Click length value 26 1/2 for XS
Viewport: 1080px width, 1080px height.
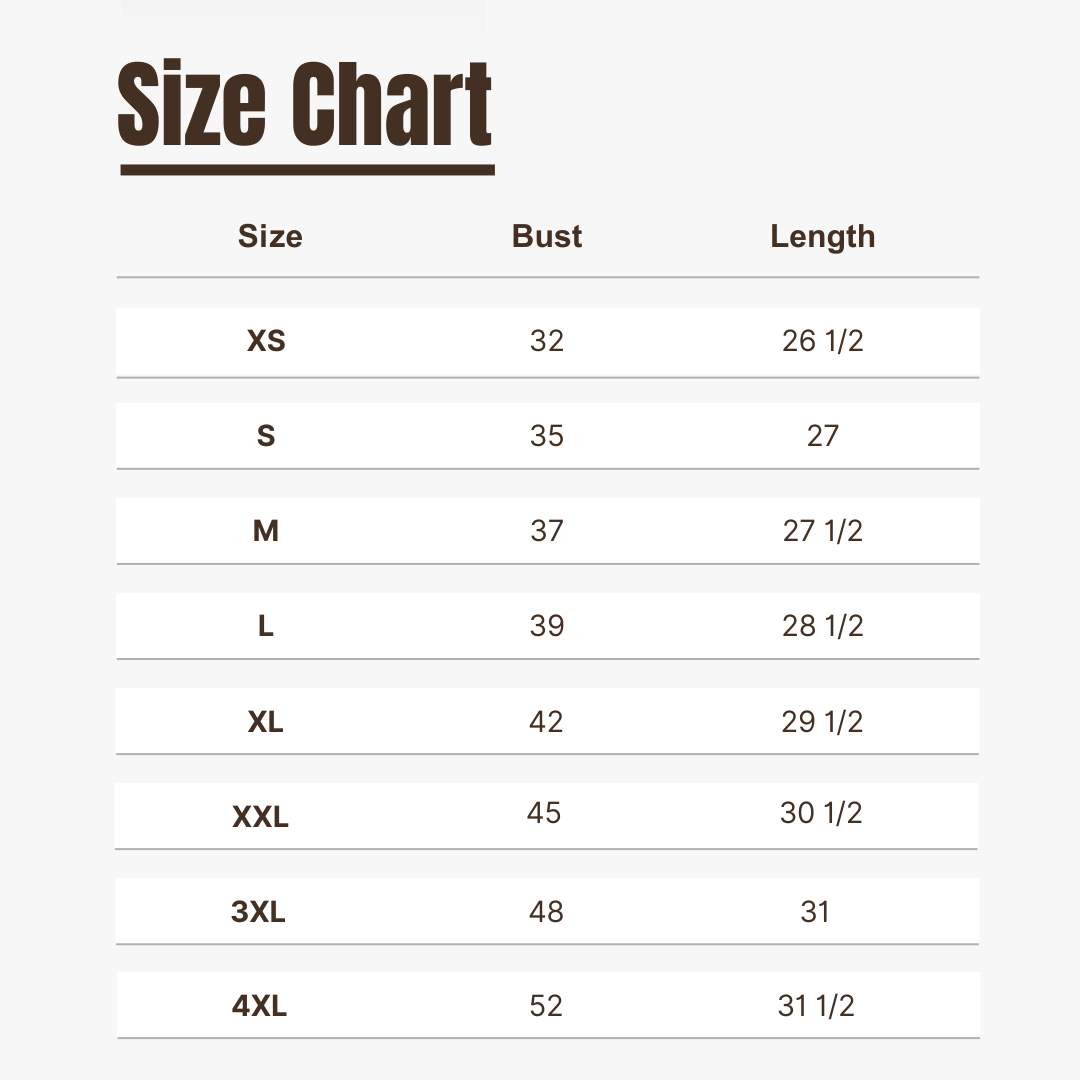[x=822, y=341]
